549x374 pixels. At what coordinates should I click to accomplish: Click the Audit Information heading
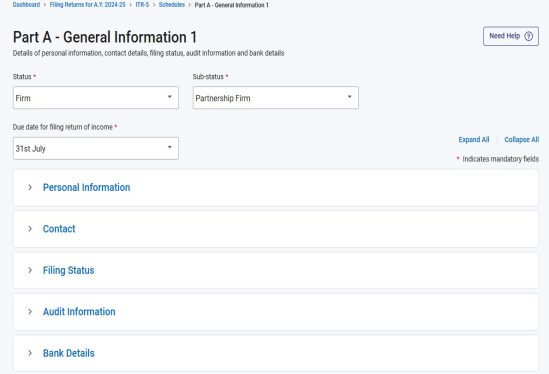pyautogui.click(x=79, y=311)
